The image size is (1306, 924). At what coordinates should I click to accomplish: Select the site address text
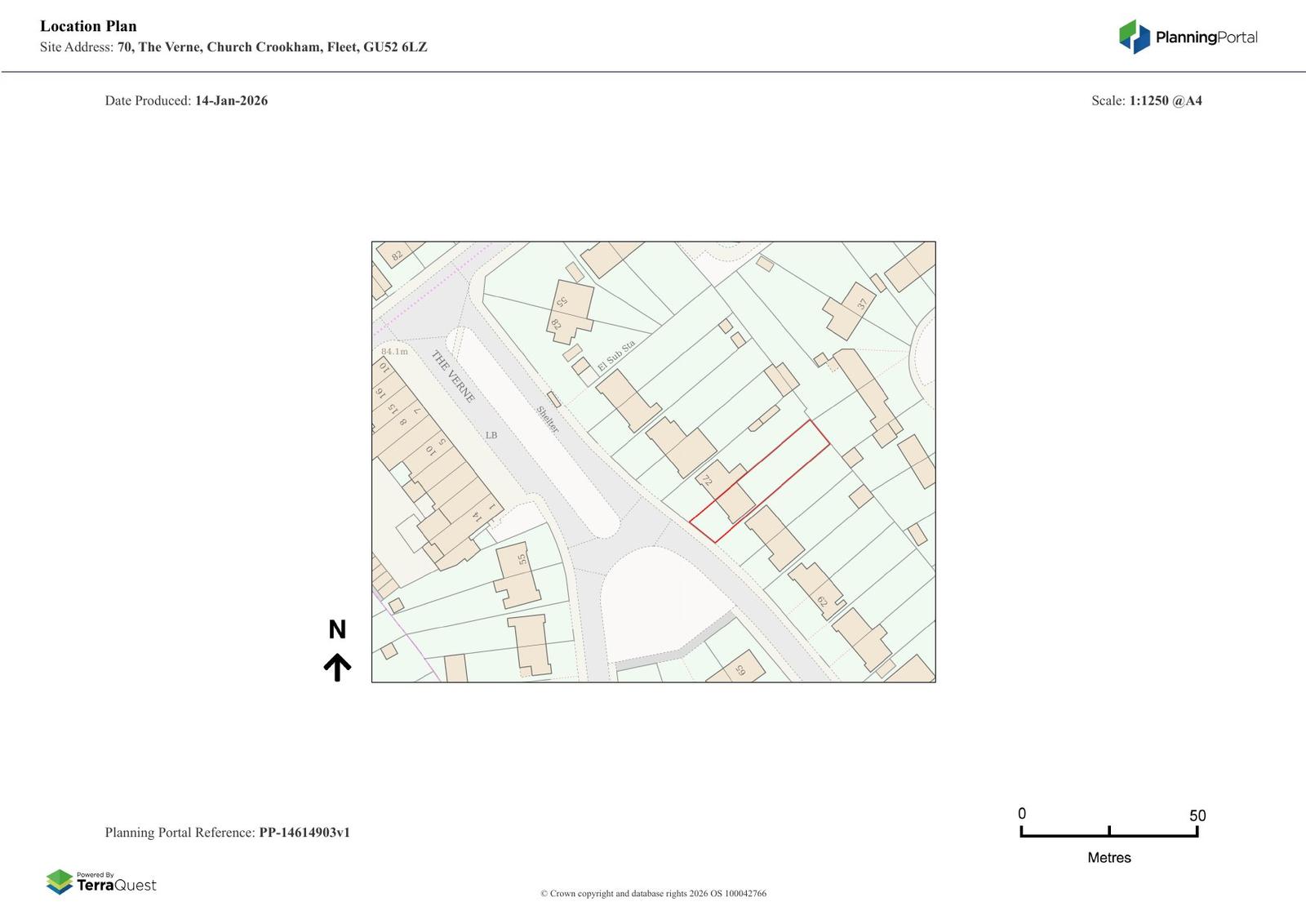(272, 47)
